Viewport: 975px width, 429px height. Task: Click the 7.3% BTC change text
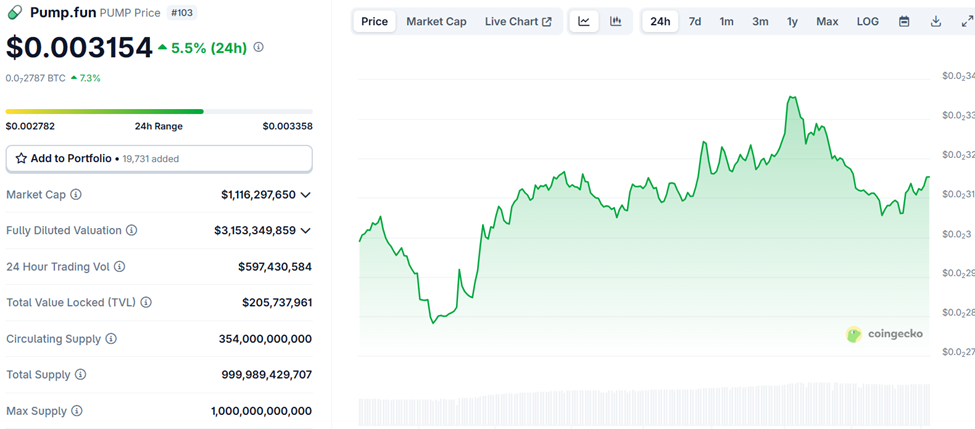pos(90,78)
